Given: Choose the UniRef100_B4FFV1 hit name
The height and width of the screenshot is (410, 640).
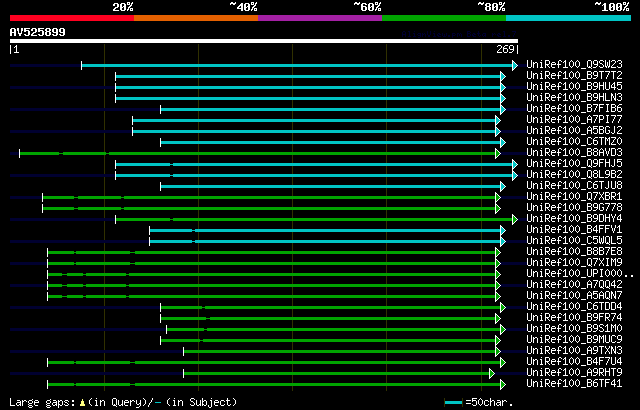Looking at the screenshot, I should 574,230.
